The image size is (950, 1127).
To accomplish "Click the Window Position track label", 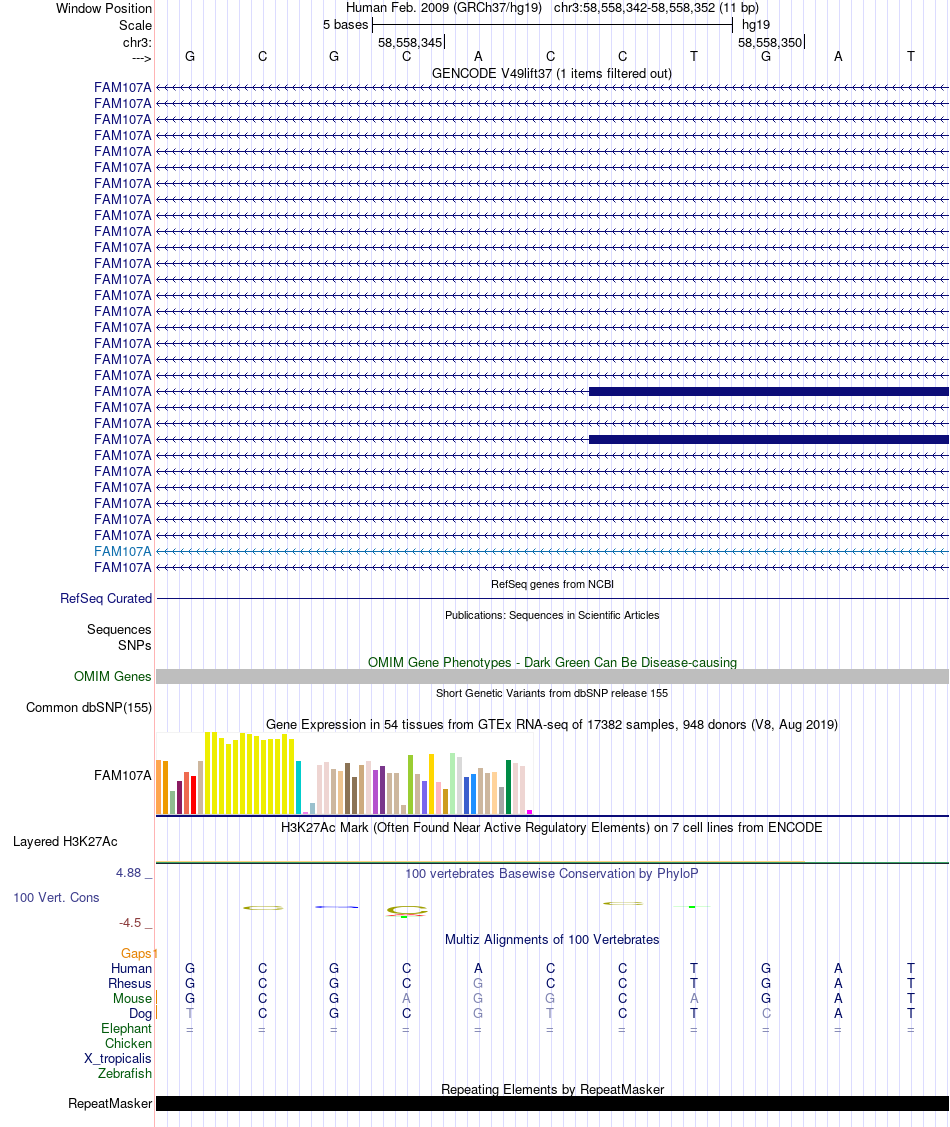I will tap(104, 9).
